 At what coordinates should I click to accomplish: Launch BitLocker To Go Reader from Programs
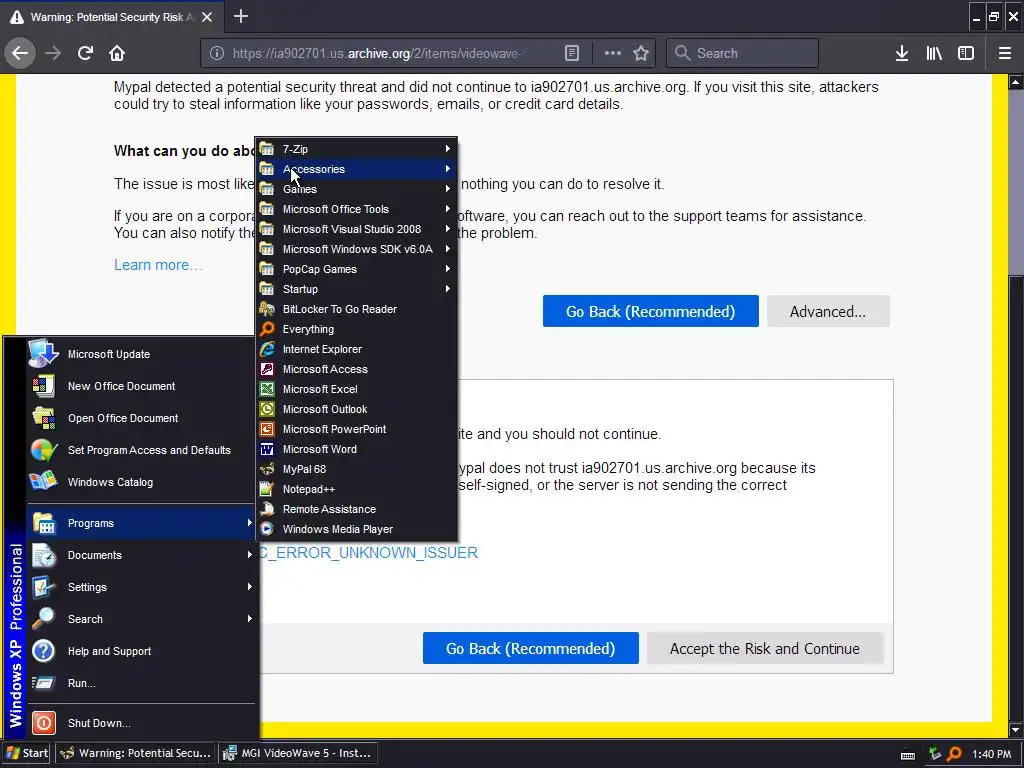357,309
